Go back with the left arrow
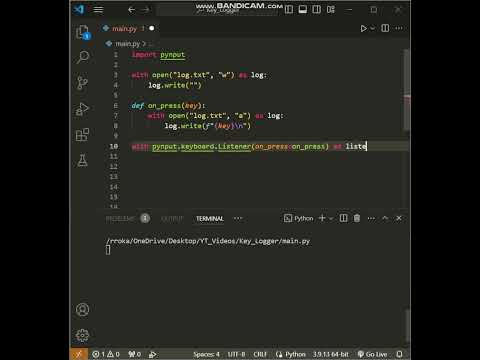 (x=131, y=10)
